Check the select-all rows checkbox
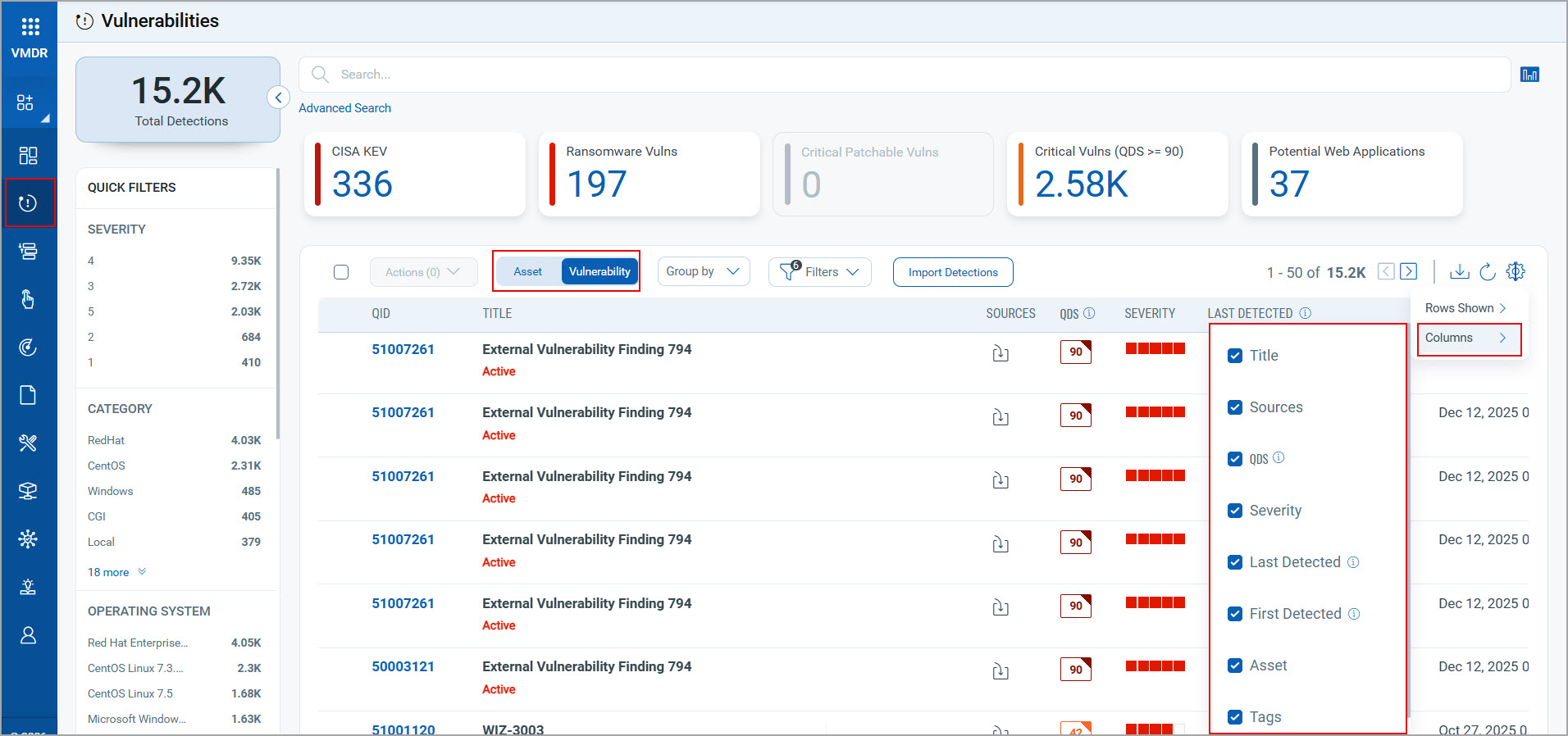 341,272
